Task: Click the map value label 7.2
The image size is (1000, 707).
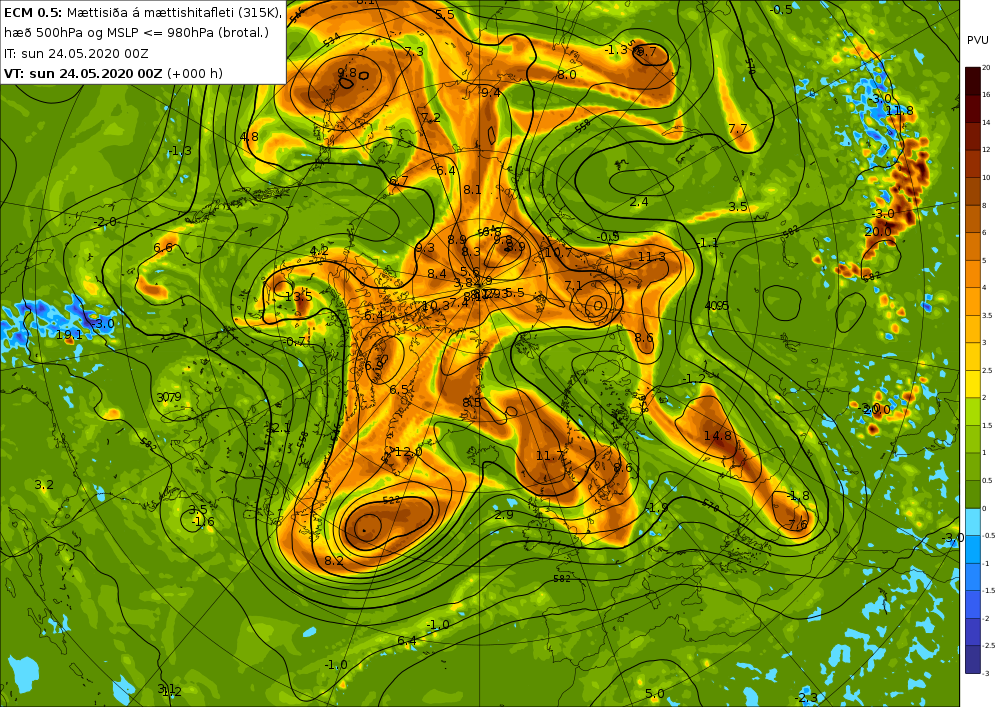Action: 430,118
